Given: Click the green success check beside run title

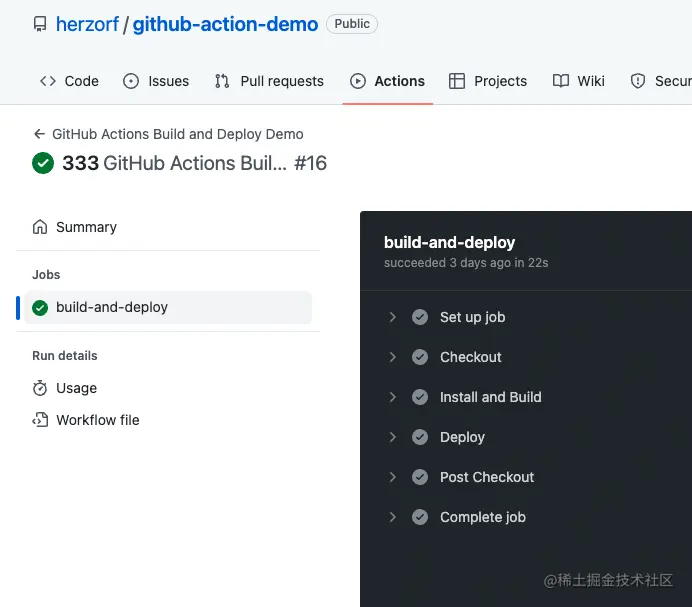Looking at the screenshot, I should (x=43, y=163).
